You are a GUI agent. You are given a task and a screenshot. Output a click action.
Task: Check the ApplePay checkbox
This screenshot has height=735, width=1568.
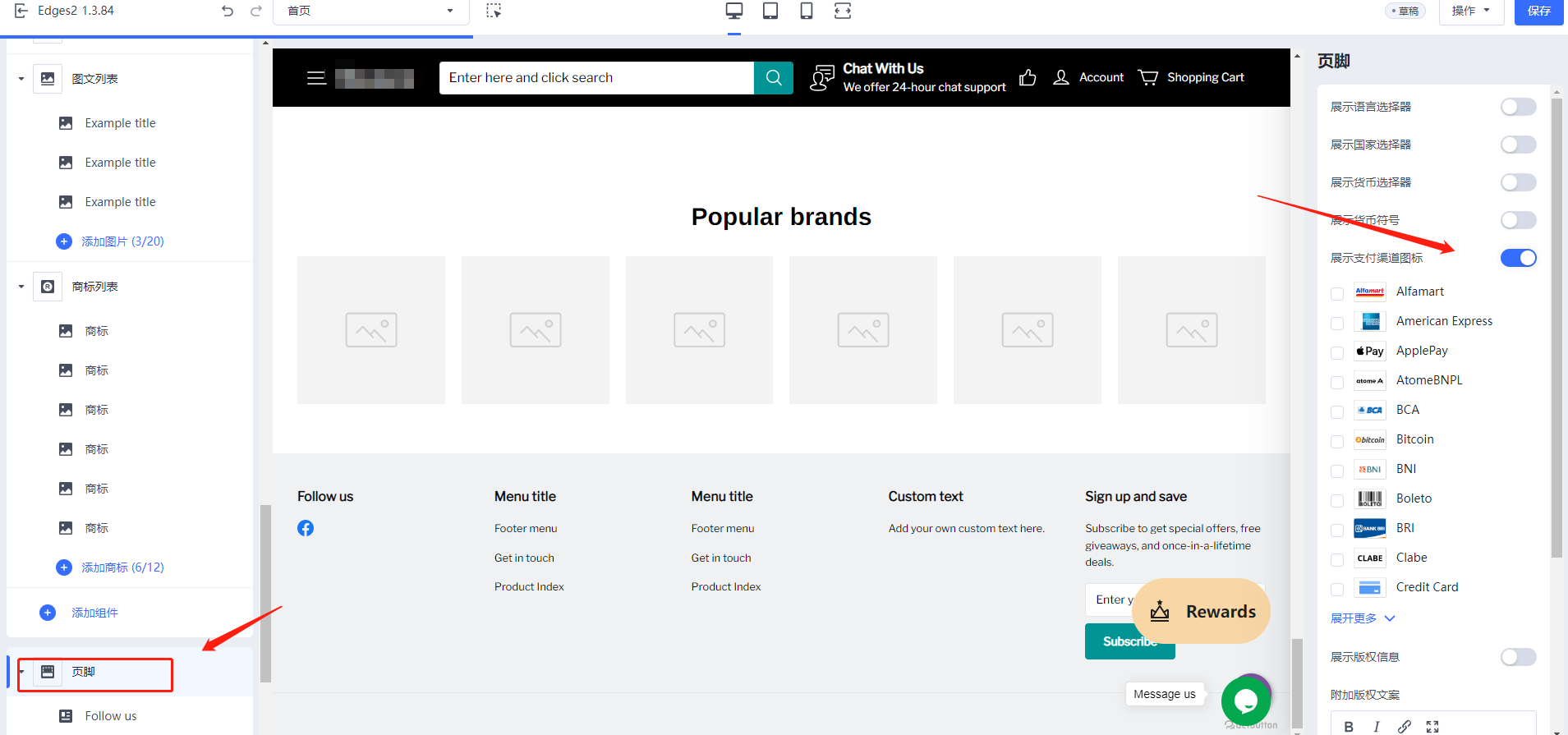[x=1337, y=352]
